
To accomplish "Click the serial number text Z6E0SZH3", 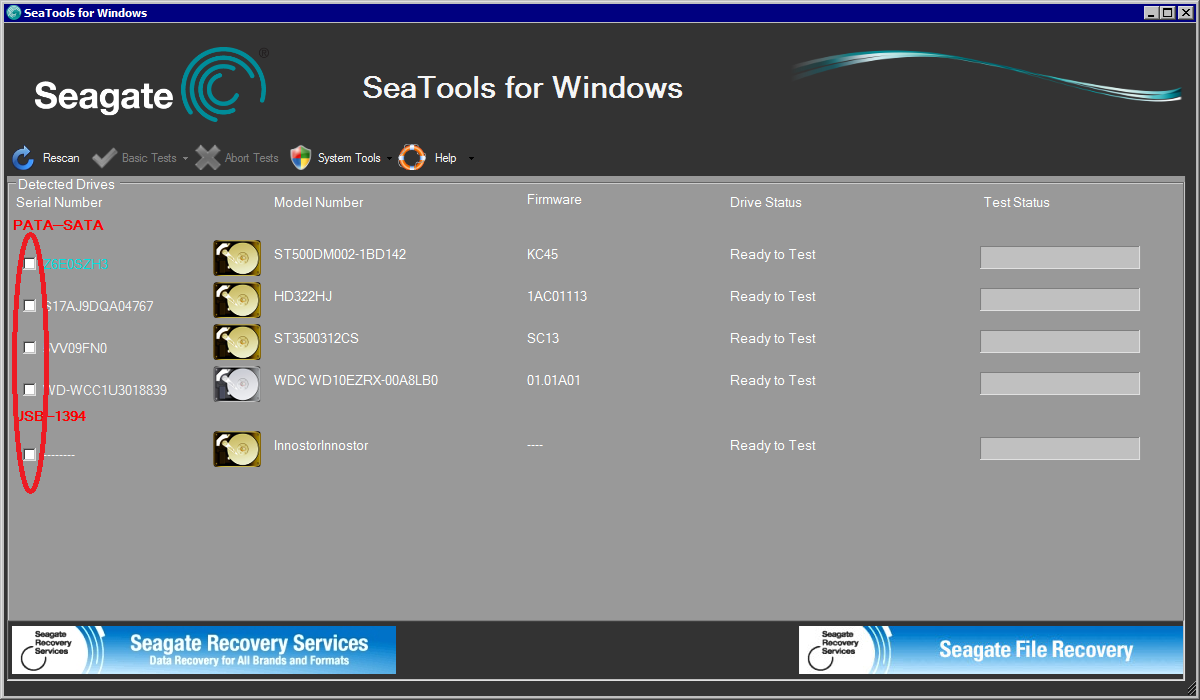I will (75, 264).
